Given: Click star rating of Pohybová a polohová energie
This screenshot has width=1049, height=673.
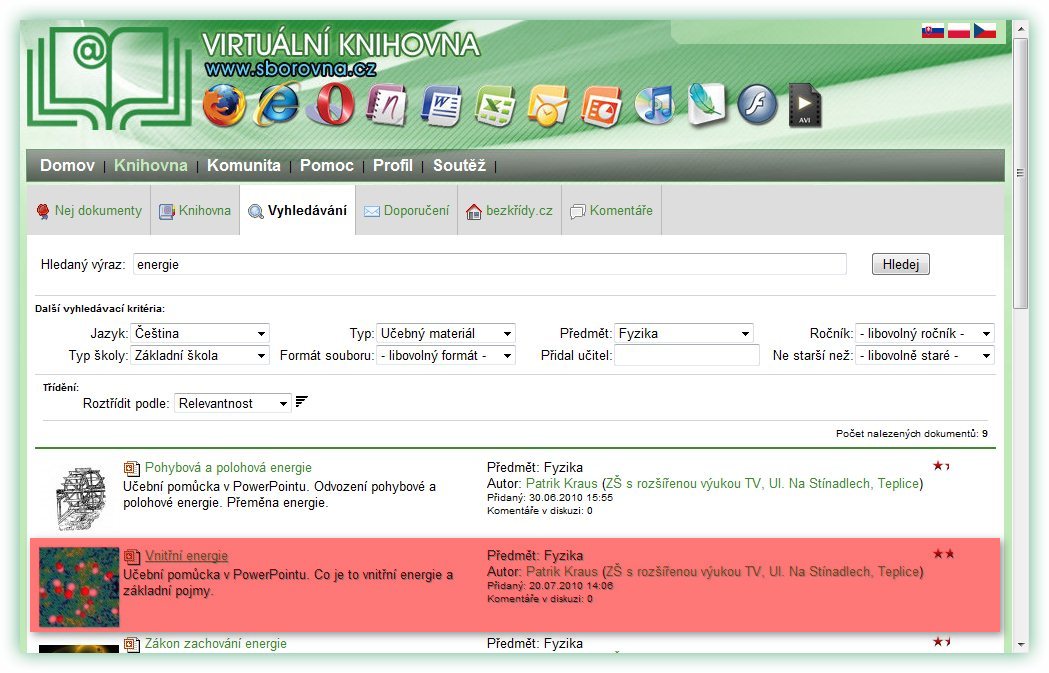Looking at the screenshot, I should pyautogui.click(x=941, y=466).
